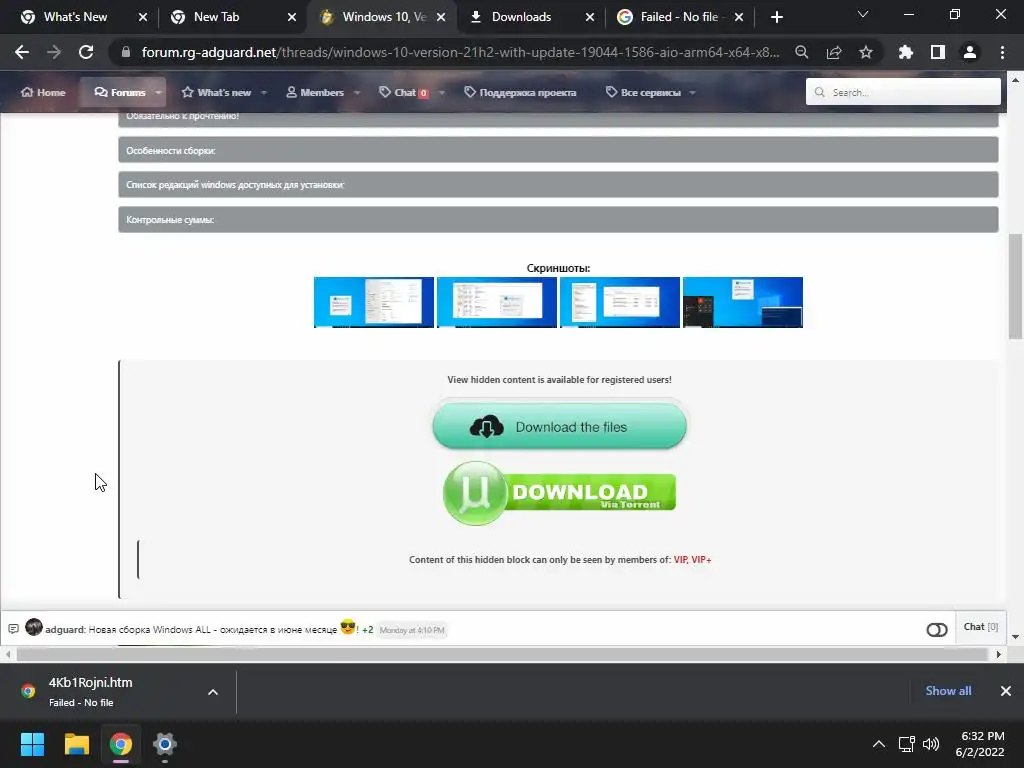Click the forum Search field
The width and height of the screenshot is (1024, 768).
pos(903,92)
